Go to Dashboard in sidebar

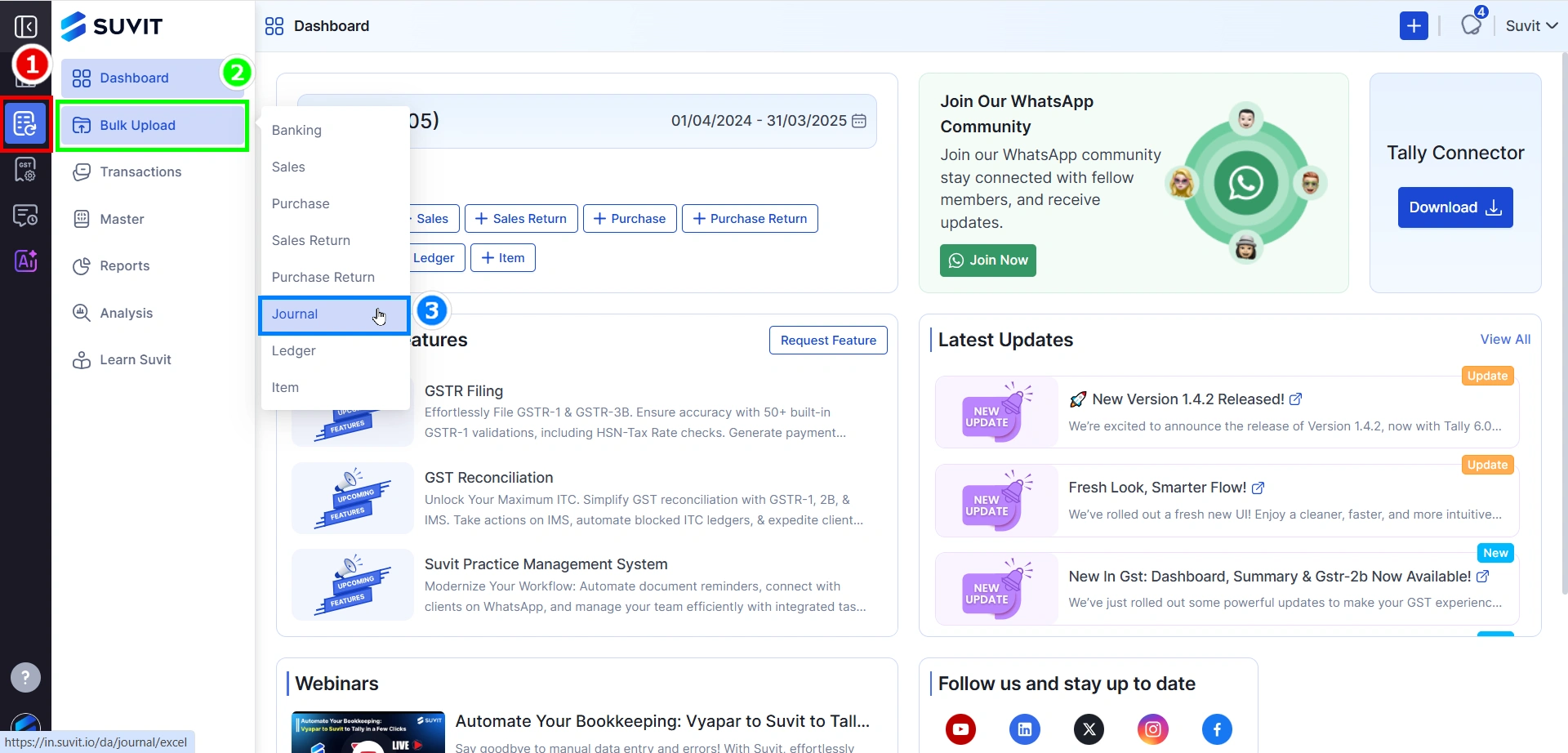[151, 78]
